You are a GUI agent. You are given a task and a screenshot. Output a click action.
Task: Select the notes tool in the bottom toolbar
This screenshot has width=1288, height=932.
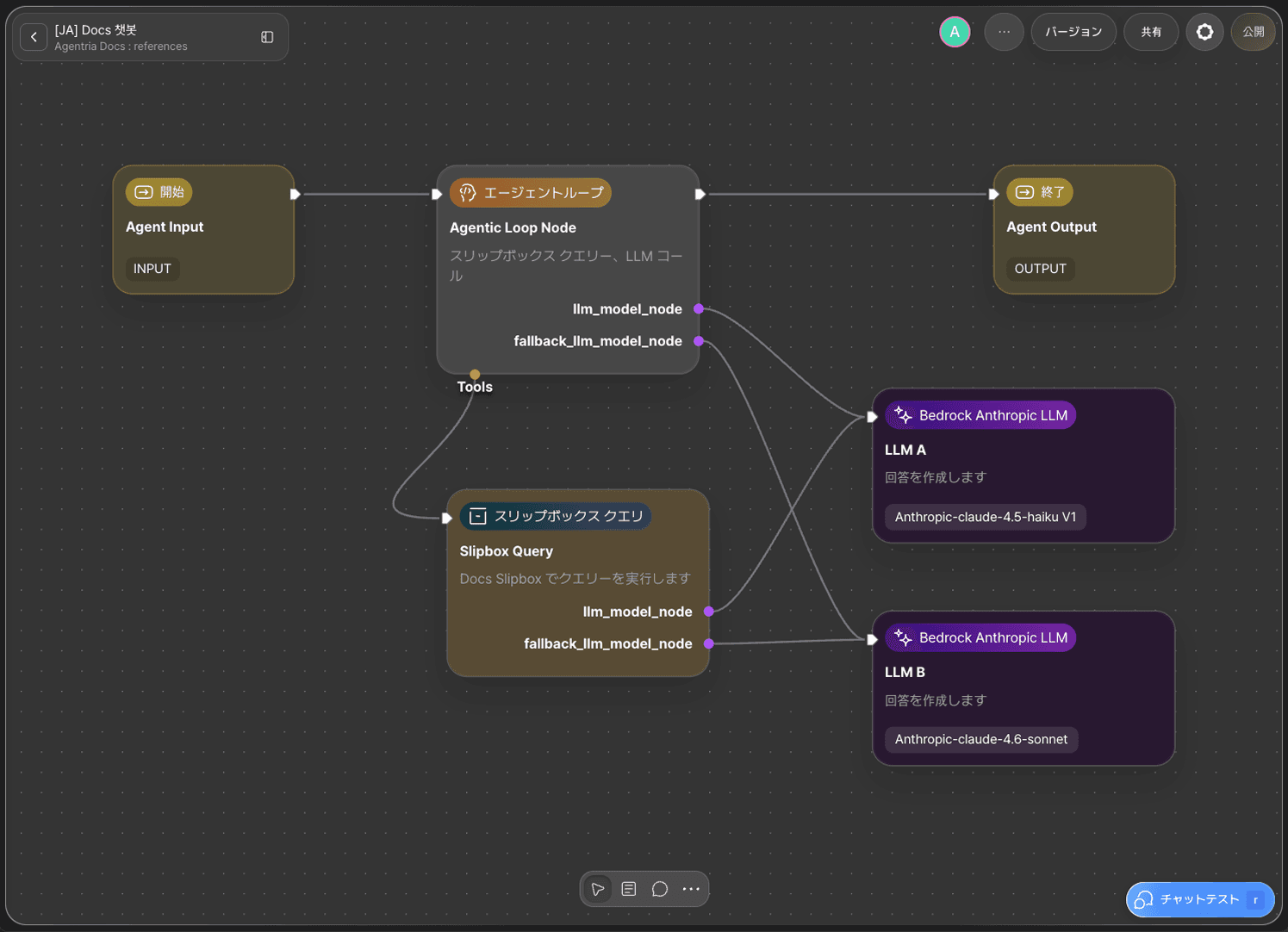pos(629,889)
